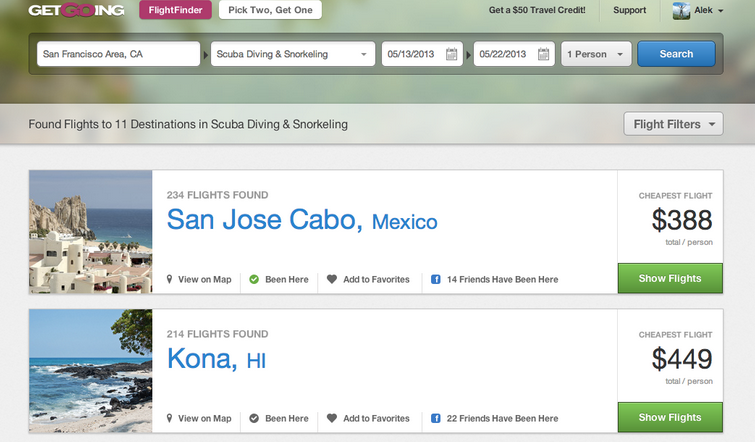Switch to the FlightFinder tab
The width and height of the screenshot is (755, 442).
(174, 11)
